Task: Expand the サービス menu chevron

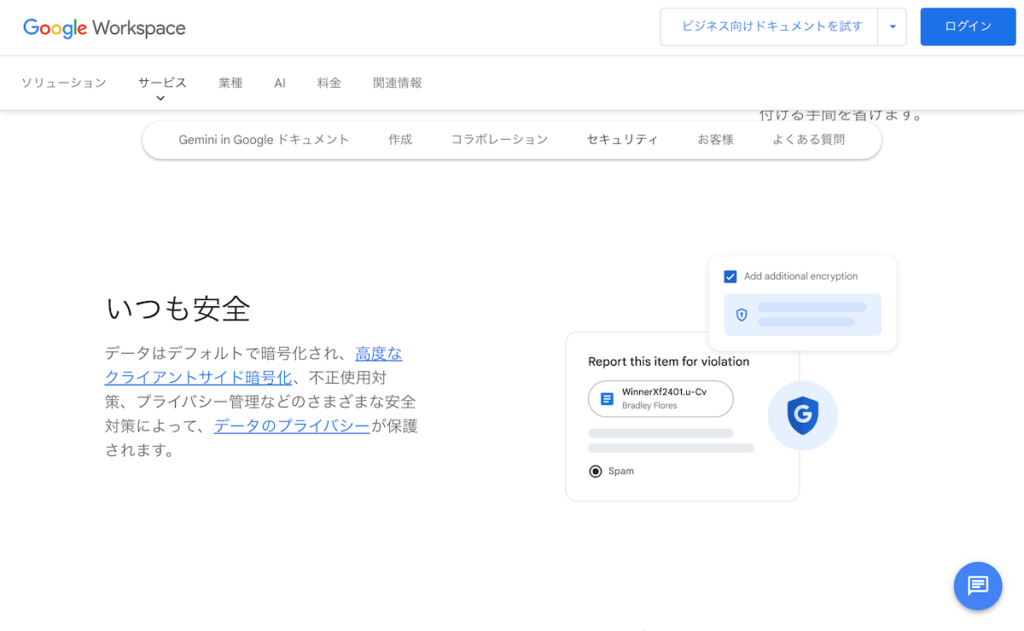Action: tap(161, 98)
